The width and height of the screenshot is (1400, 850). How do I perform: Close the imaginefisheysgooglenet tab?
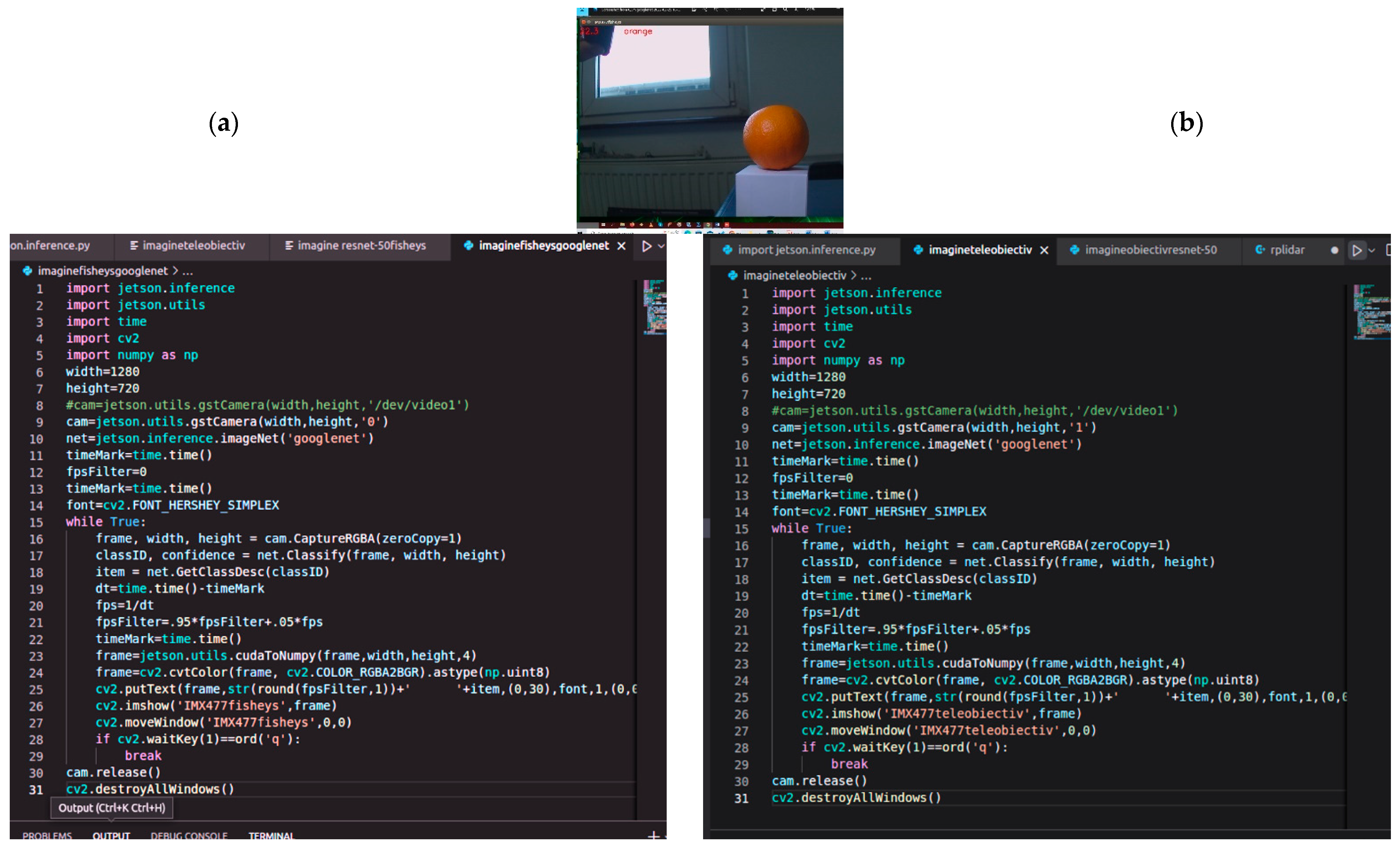[621, 246]
